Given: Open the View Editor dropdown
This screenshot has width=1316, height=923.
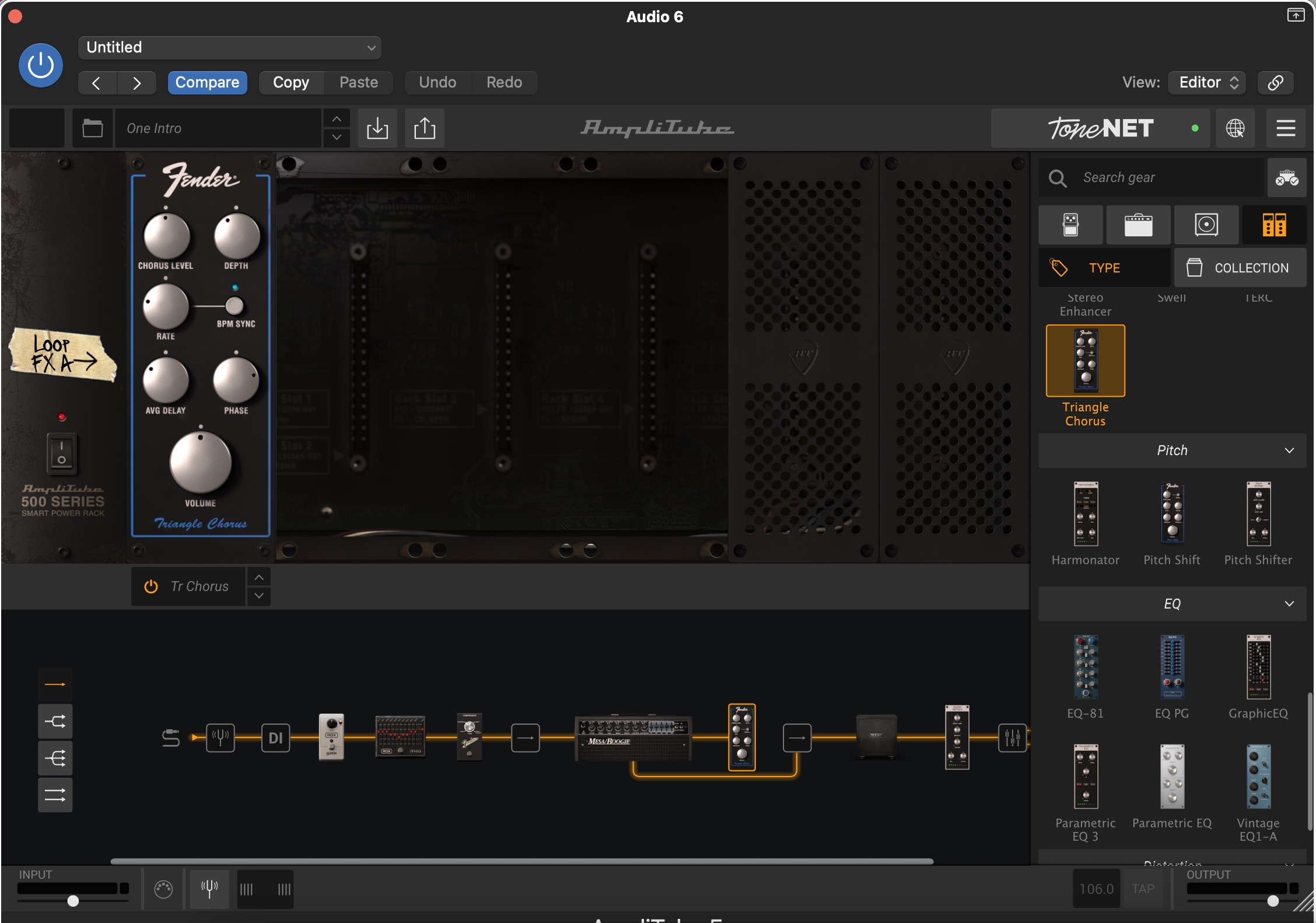Looking at the screenshot, I should click(x=1207, y=82).
